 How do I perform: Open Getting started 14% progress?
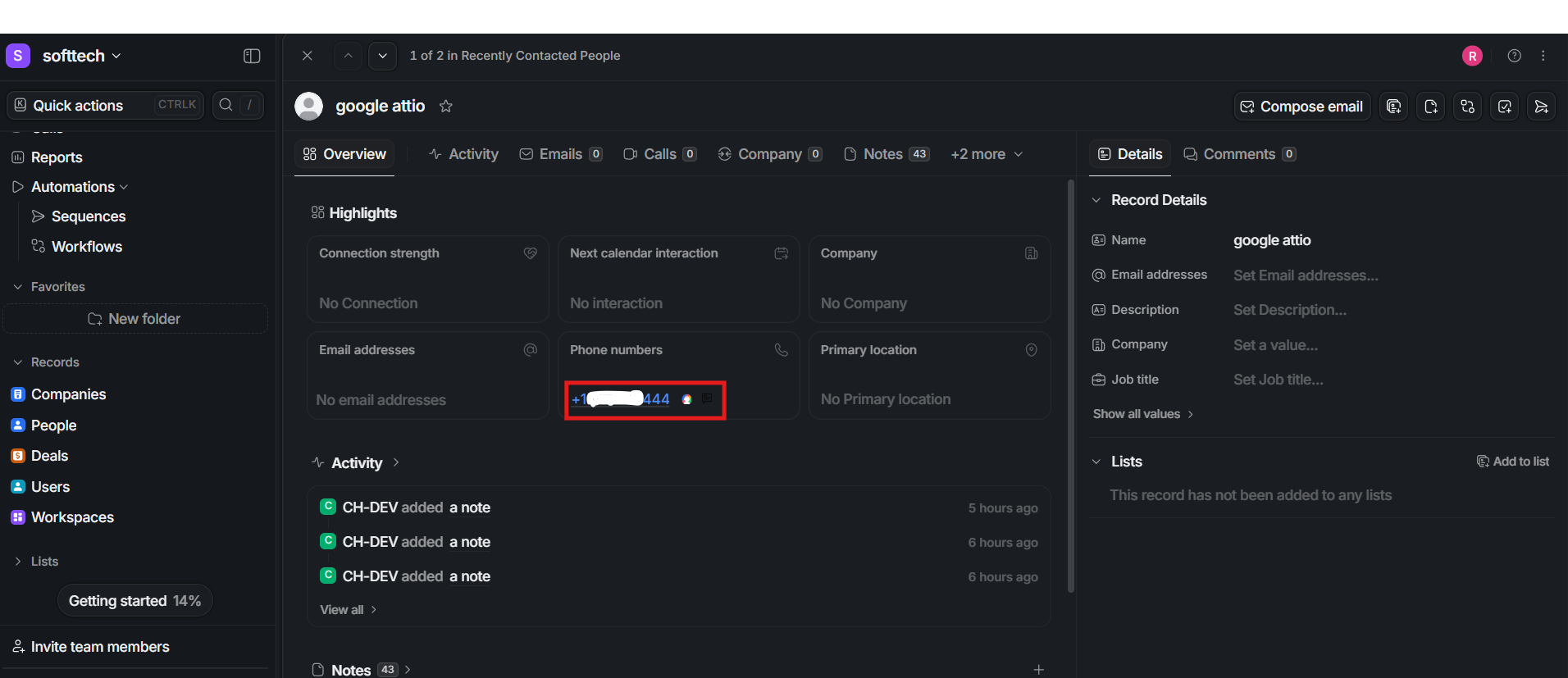click(134, 601)
